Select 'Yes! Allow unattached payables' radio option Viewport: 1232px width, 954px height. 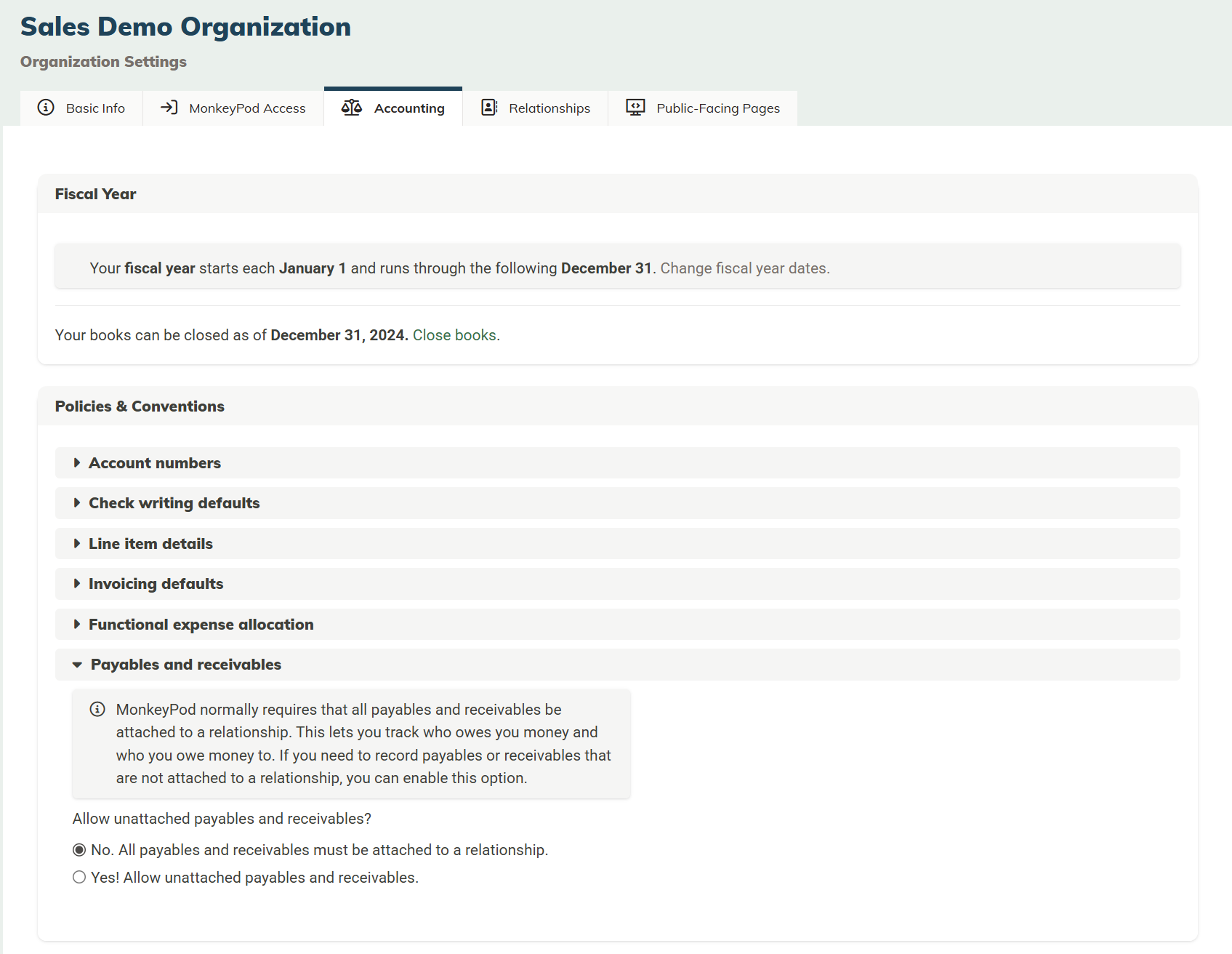79,878
